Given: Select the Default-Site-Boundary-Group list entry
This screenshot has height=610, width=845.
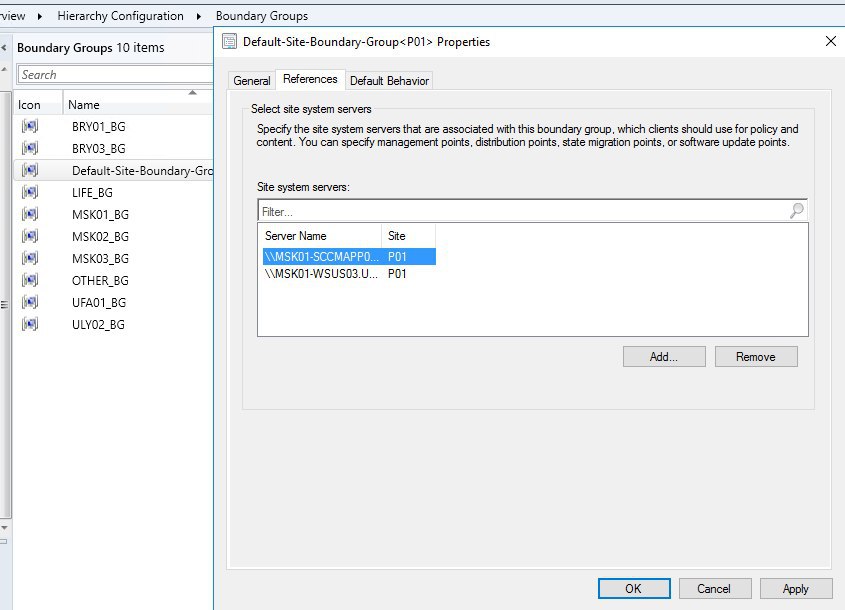Looking at the screenshot, I should click(x=142, y=171).
